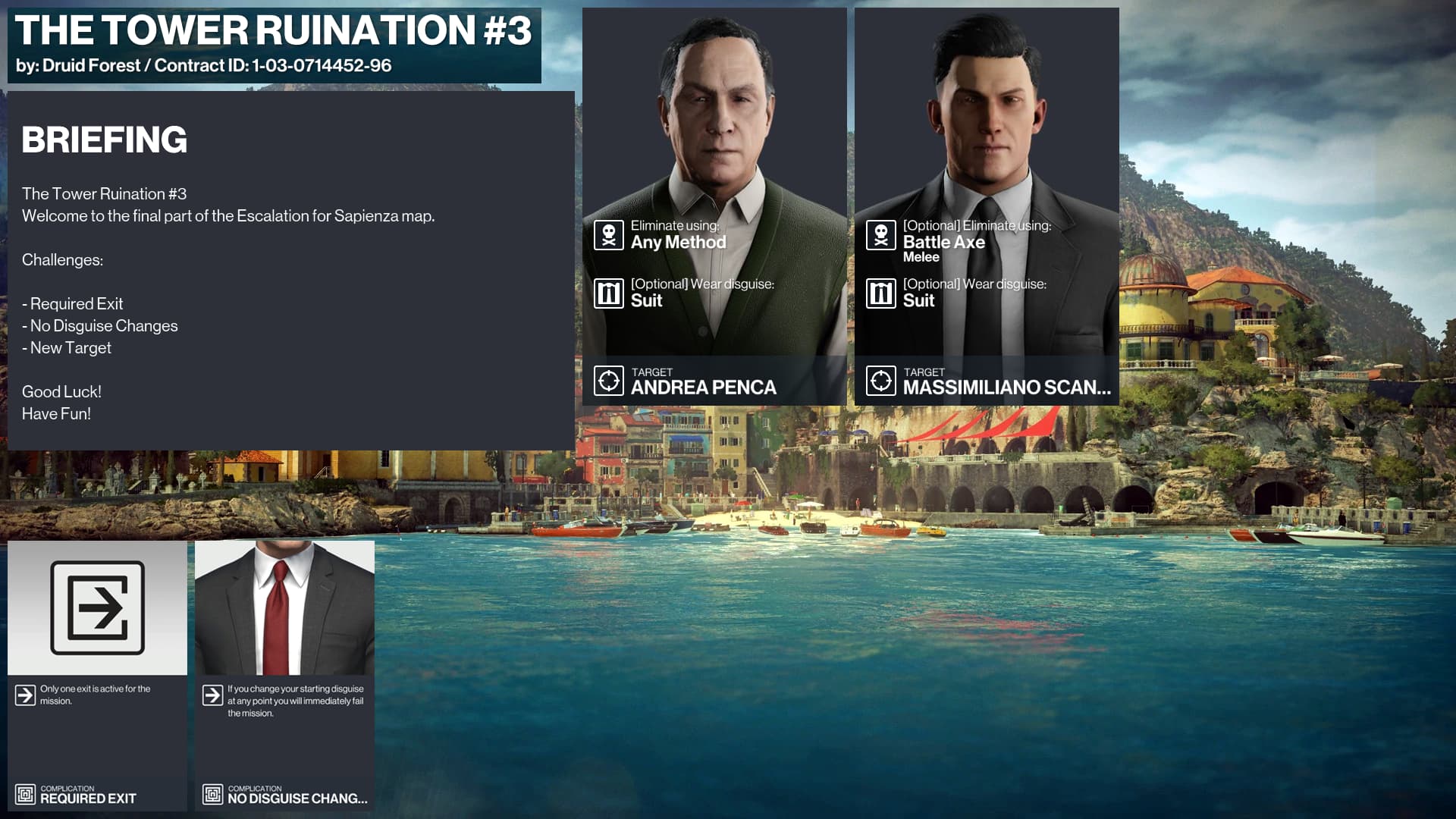Click the REQUIRED EXIT complication label
The height and width of the screenshot is (819, 1456).
(88, 799)
